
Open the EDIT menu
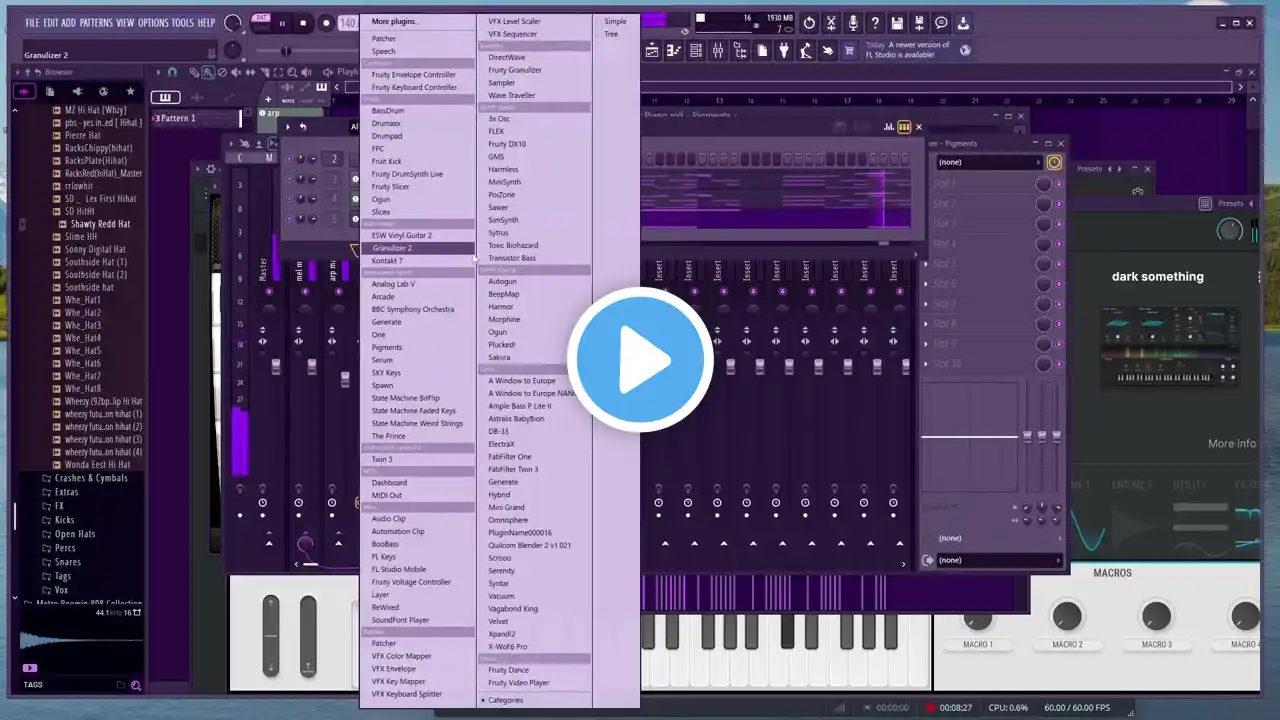click(x=50, y=23)
